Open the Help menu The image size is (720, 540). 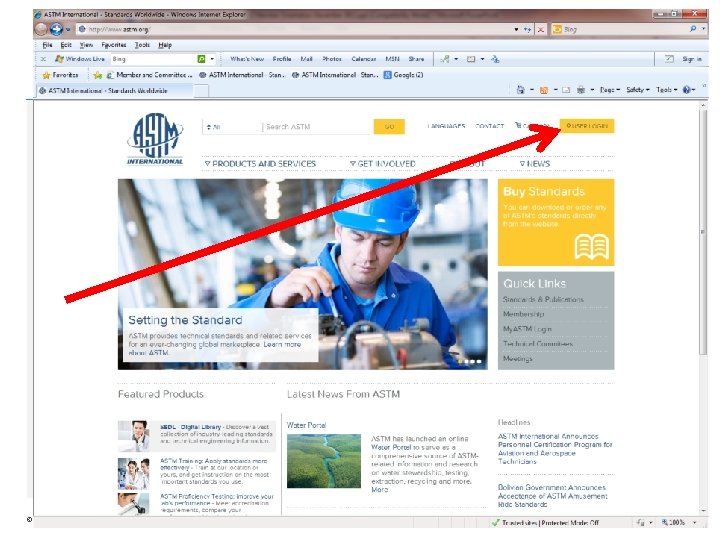[165, 45]
